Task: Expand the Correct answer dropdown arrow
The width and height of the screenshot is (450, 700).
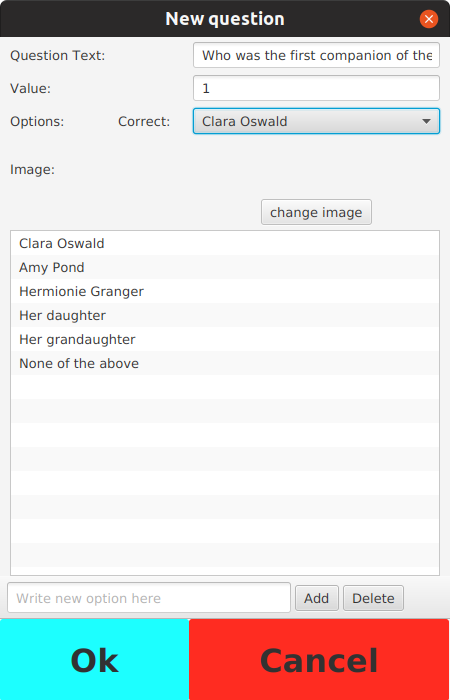Action: coord(426,121)
